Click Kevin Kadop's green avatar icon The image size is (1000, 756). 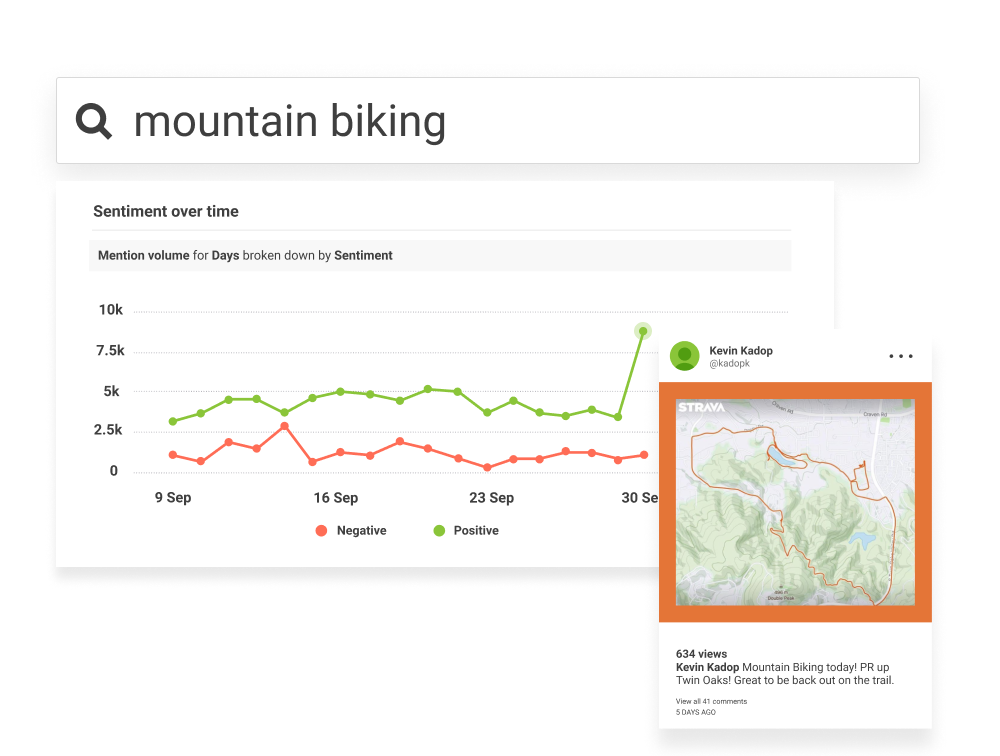point(684,356)
